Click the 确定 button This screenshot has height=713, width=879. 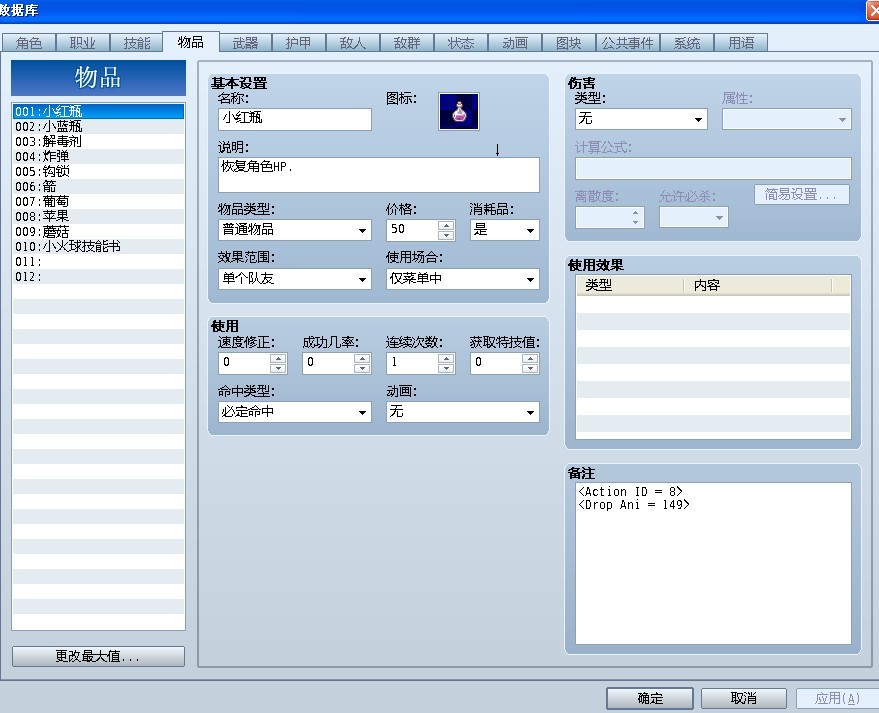650,698
